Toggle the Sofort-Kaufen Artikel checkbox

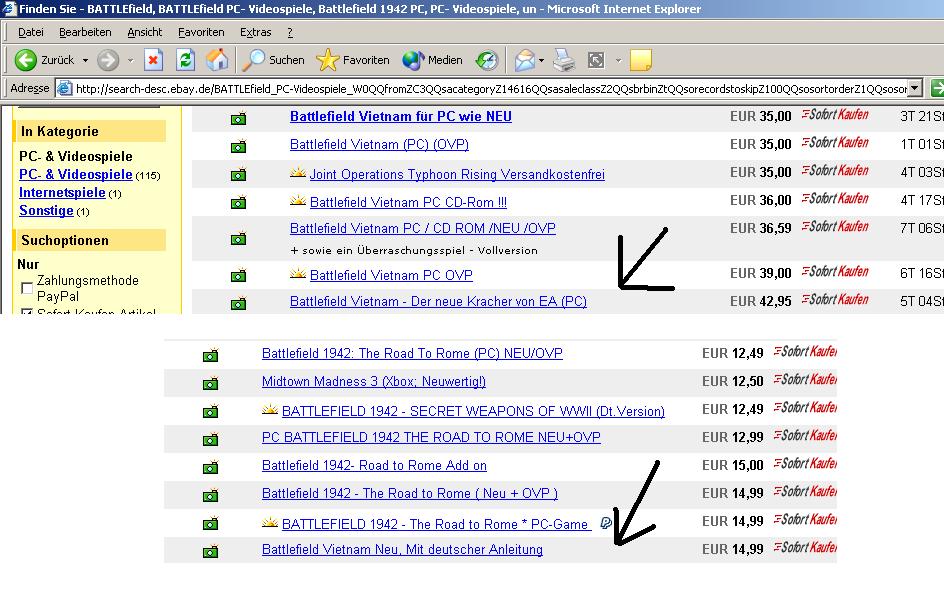pyautogui.click(x=27, y=312)
